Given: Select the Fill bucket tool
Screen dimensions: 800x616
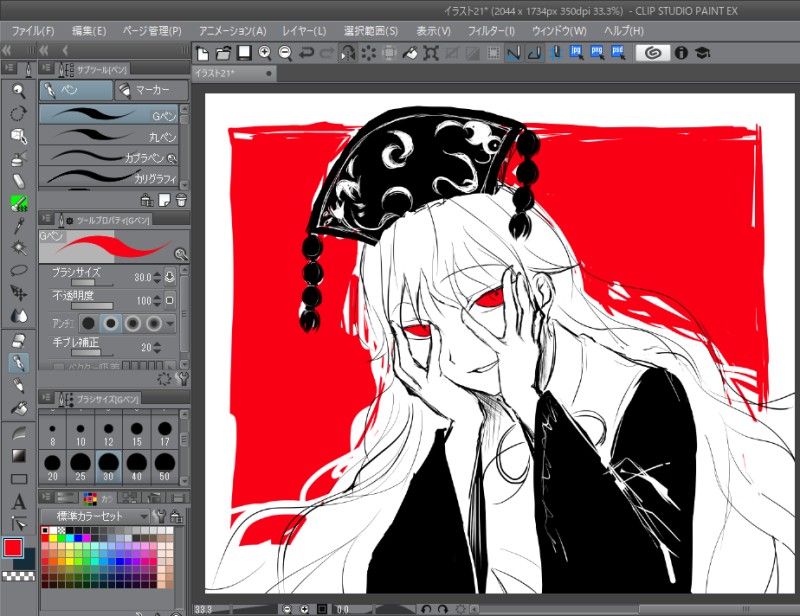Looking at the screenshot, I should 19,408.
